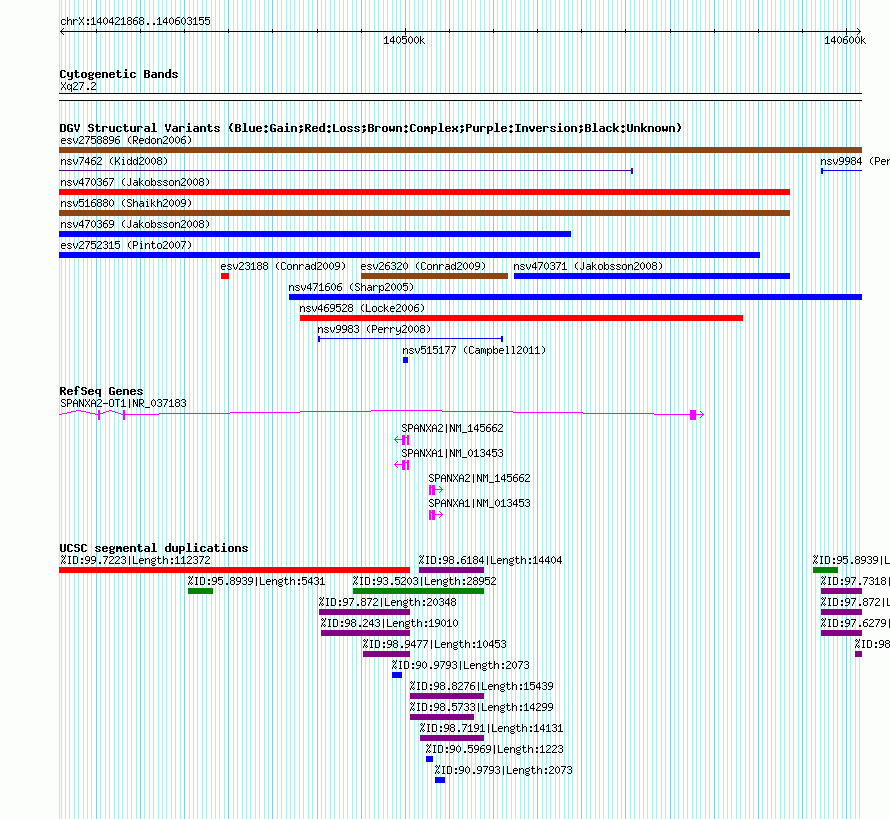This screenshot has height=819, width=890.
Task: Select duplication %ID:98.8276|Length:15439 label
Action: [x=481, y=686]
